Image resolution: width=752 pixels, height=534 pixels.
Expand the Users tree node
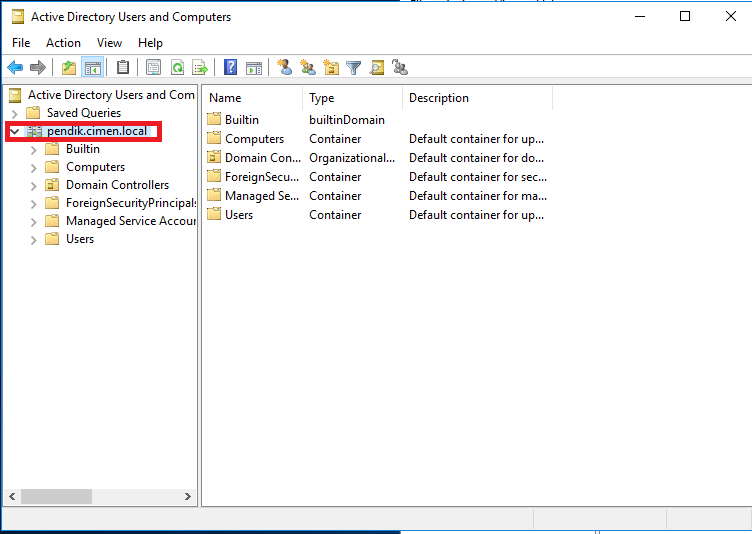[34, 240]
